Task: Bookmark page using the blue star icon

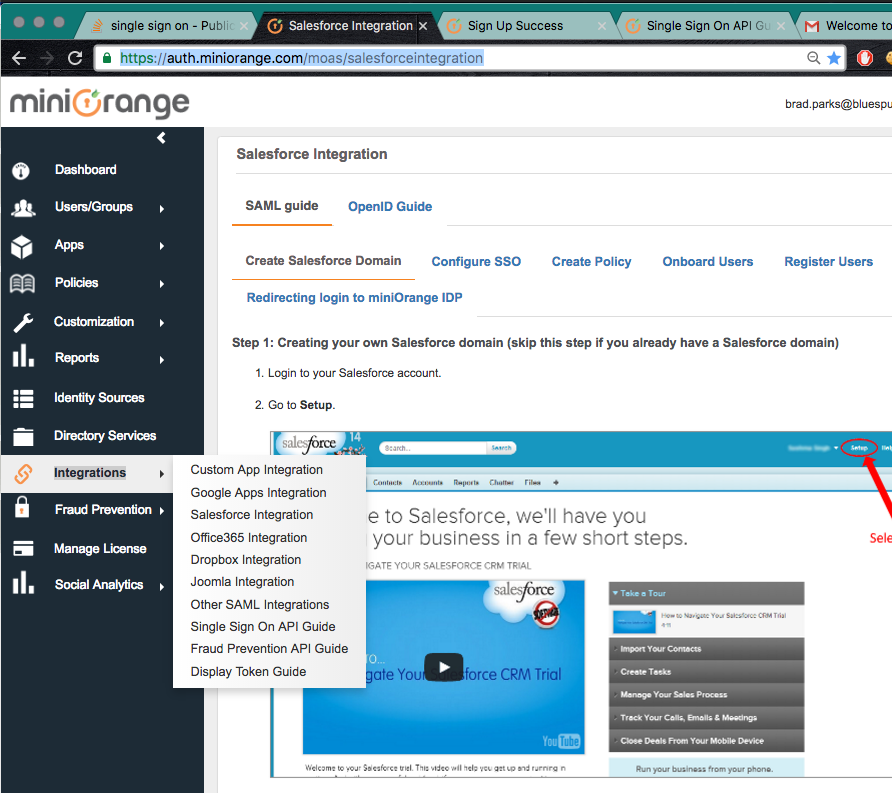Action: pyautogui.click(x=834, y=58)
